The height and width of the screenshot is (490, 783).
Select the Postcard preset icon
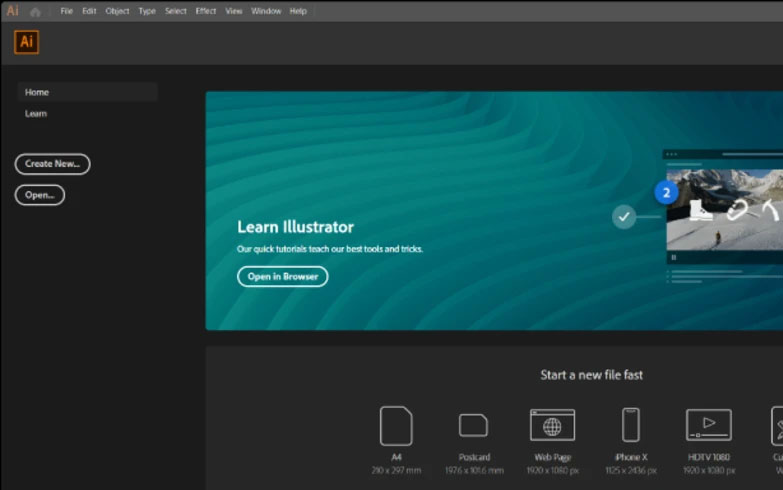click(x=473, y=425)
